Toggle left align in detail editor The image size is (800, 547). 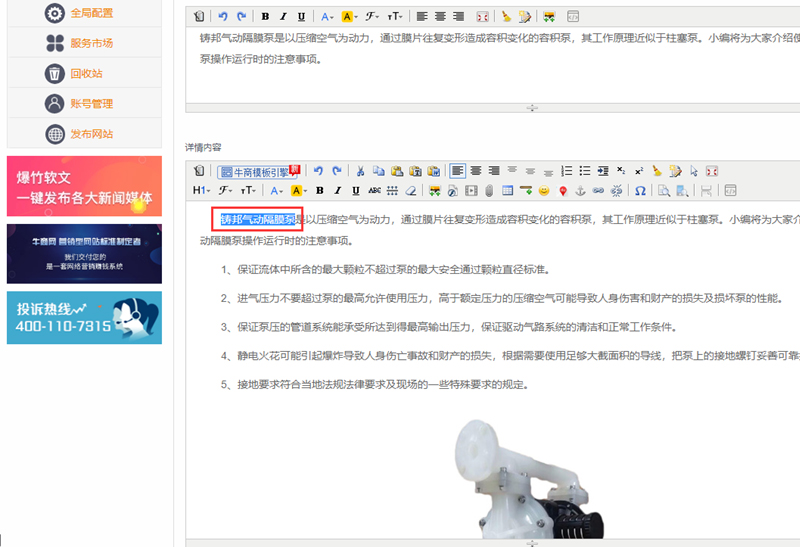[458, 171]
